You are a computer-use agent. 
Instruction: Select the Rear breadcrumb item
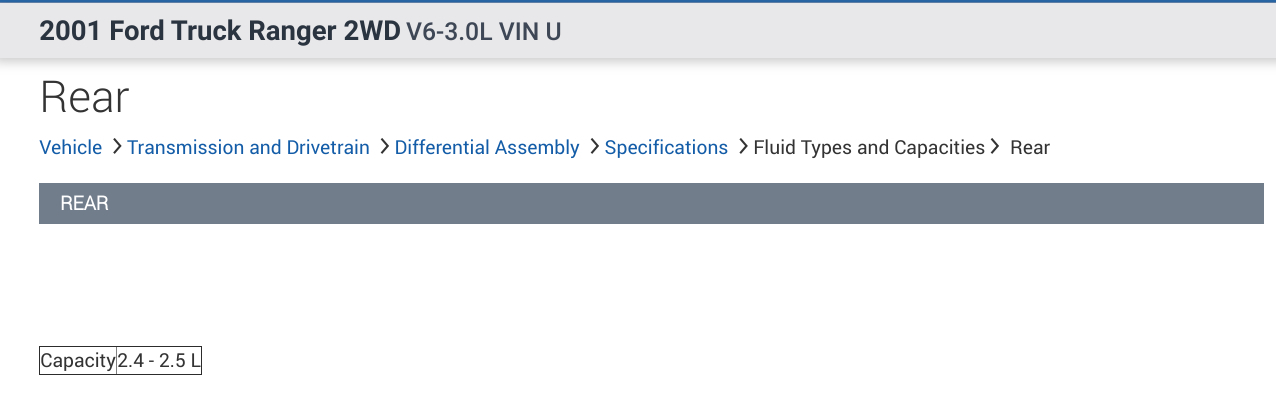click(1030, 148)
